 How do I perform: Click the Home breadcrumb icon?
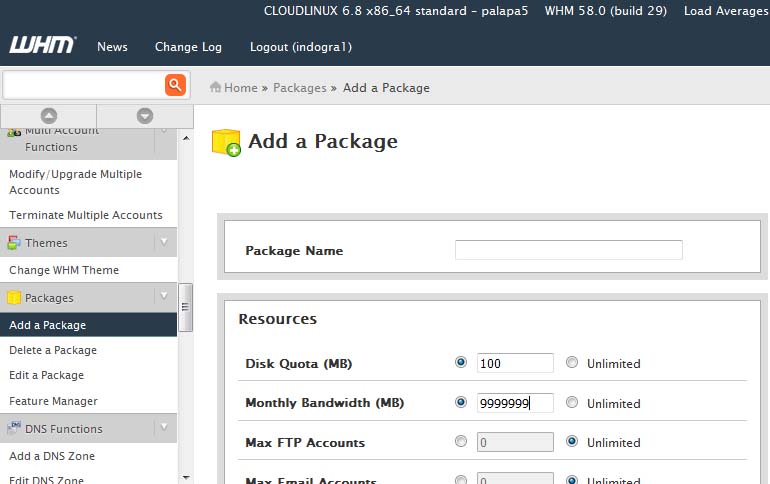[215, 88]
